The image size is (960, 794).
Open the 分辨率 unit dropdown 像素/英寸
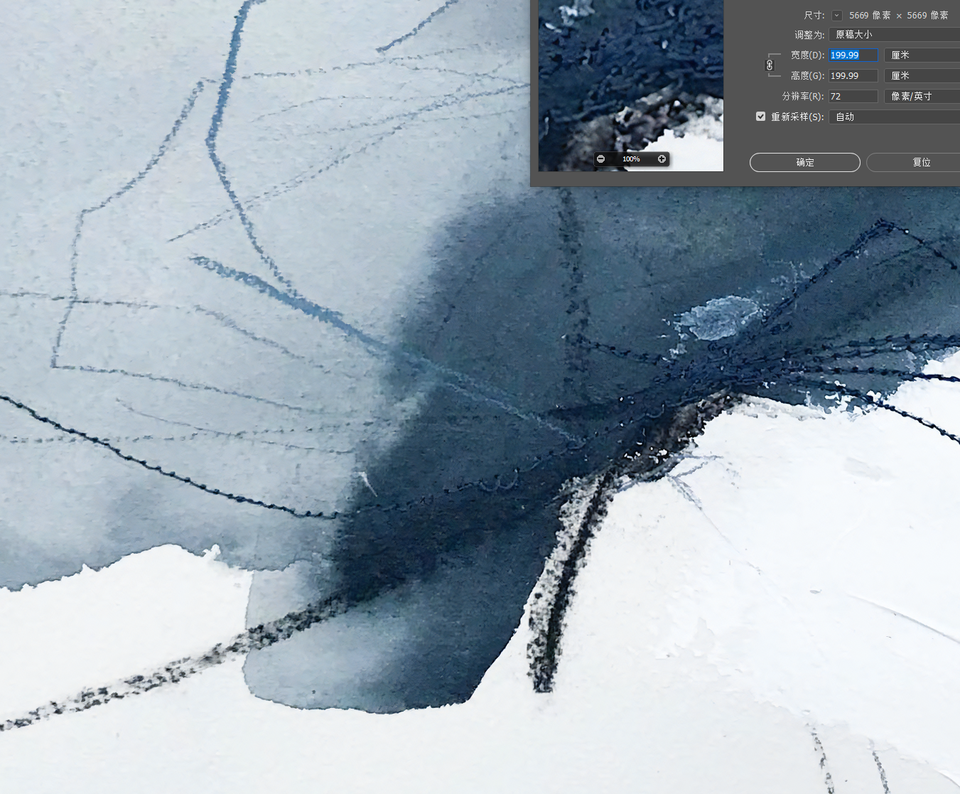(922, 96)
